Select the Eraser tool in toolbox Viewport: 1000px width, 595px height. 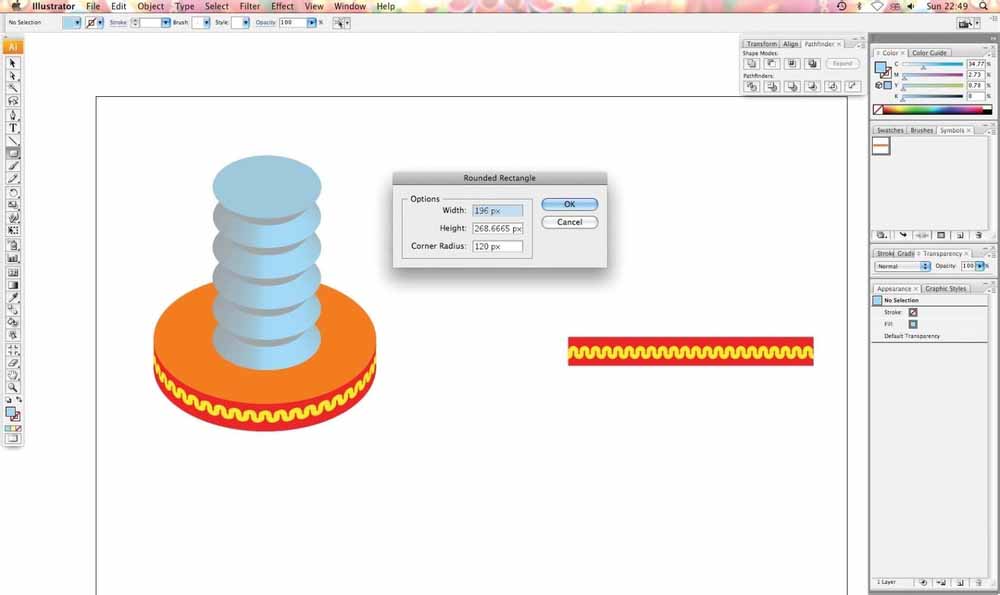pos(12,363)
